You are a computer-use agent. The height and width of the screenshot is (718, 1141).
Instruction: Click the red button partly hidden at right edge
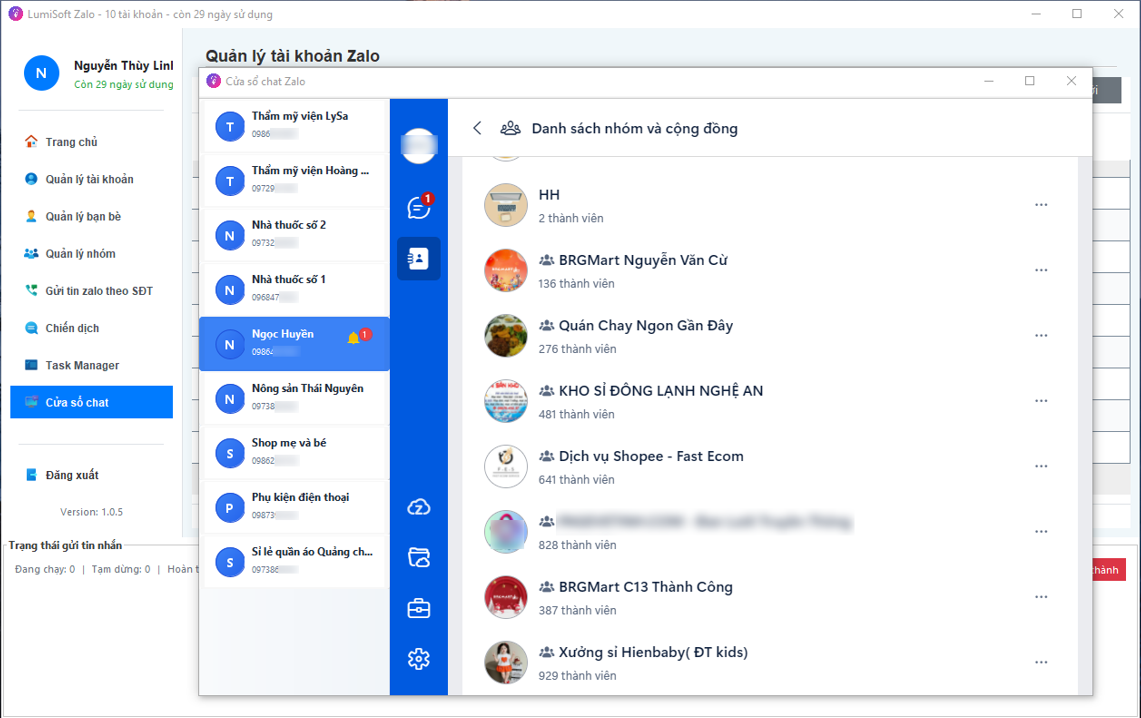tap(1109, 570)
